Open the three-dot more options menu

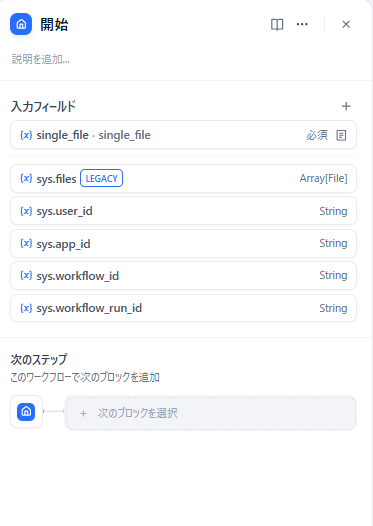(x=302, y=24)
